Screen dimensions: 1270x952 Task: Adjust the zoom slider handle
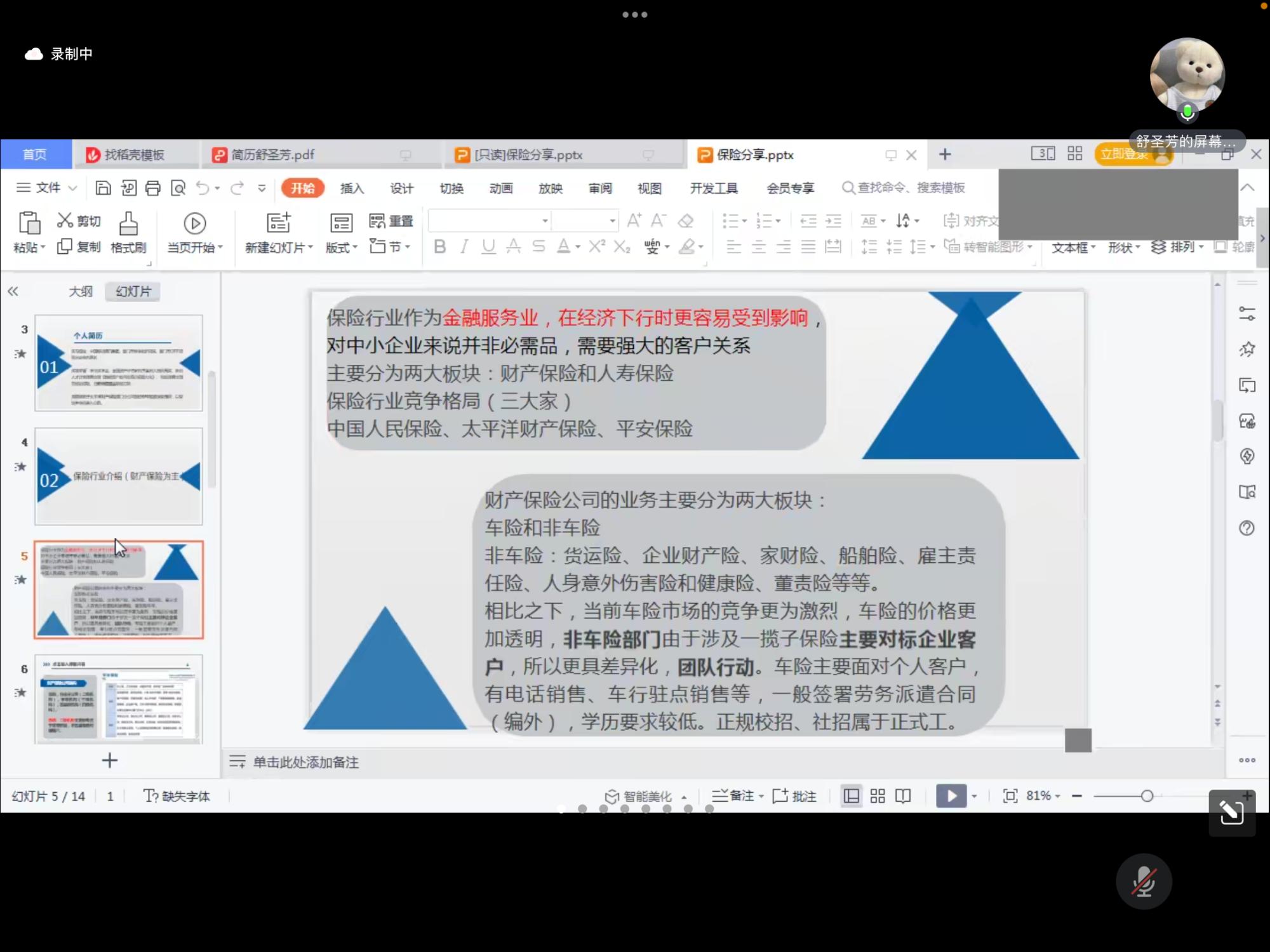[x=1147, y=796]
